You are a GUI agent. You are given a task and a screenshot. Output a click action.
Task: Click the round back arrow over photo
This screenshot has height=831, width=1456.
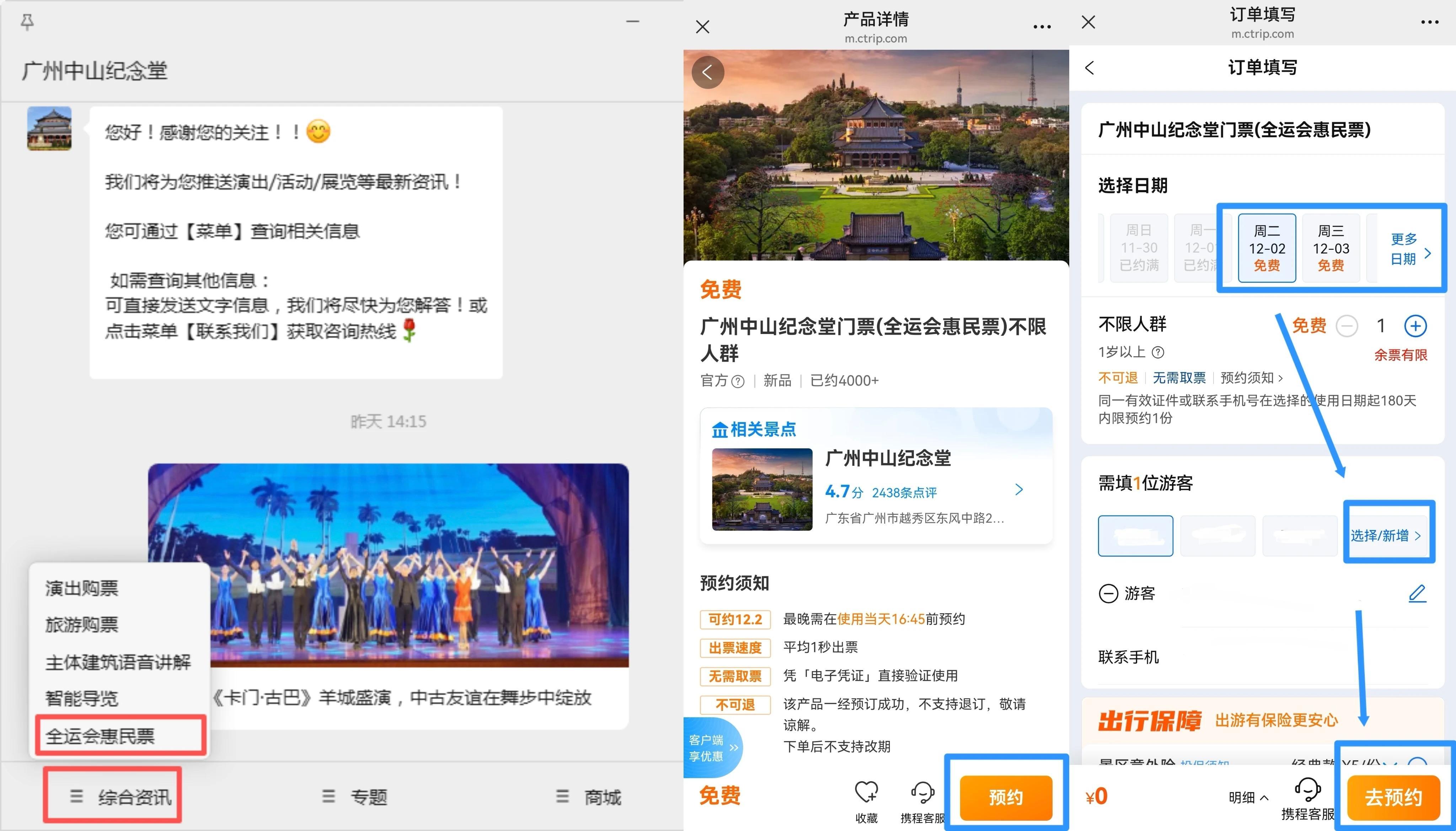pyautogui.click(x=707, y=72)
